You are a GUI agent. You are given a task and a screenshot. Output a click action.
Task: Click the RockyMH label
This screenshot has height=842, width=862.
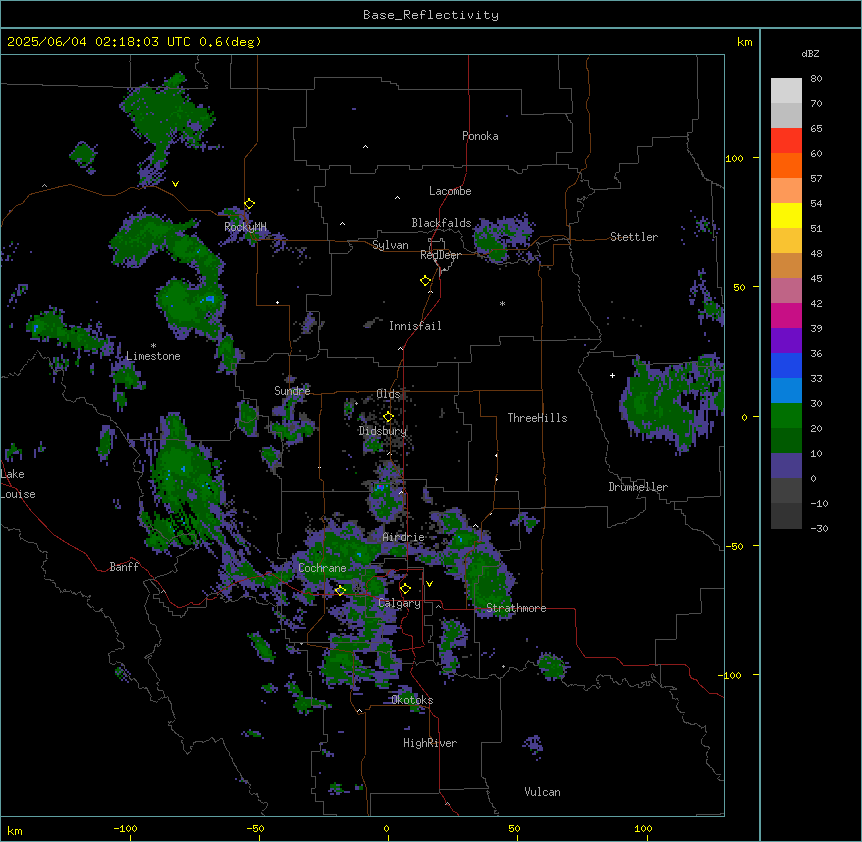(245, 227)
